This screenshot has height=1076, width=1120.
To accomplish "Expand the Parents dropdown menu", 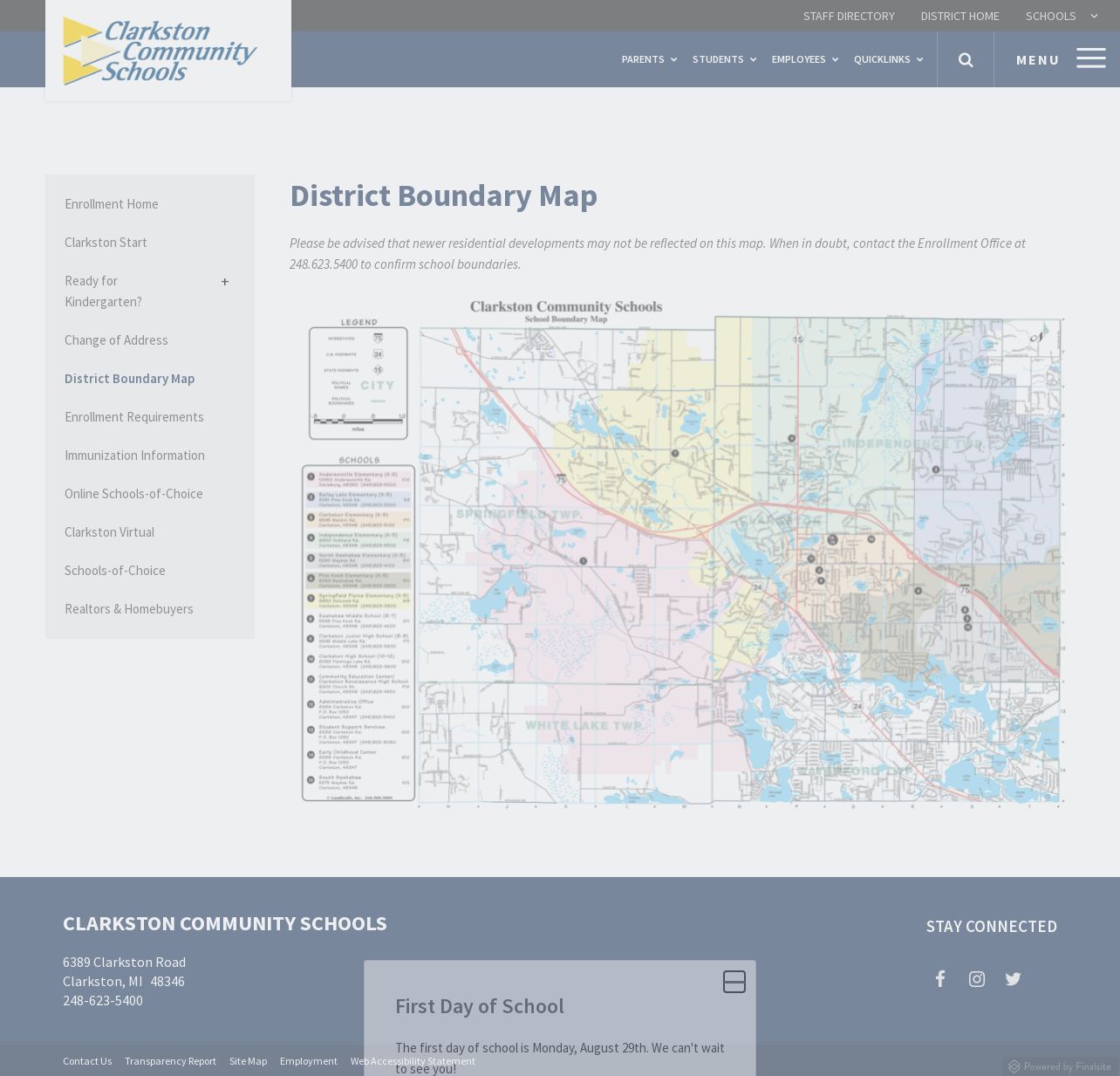I will 649,59.
